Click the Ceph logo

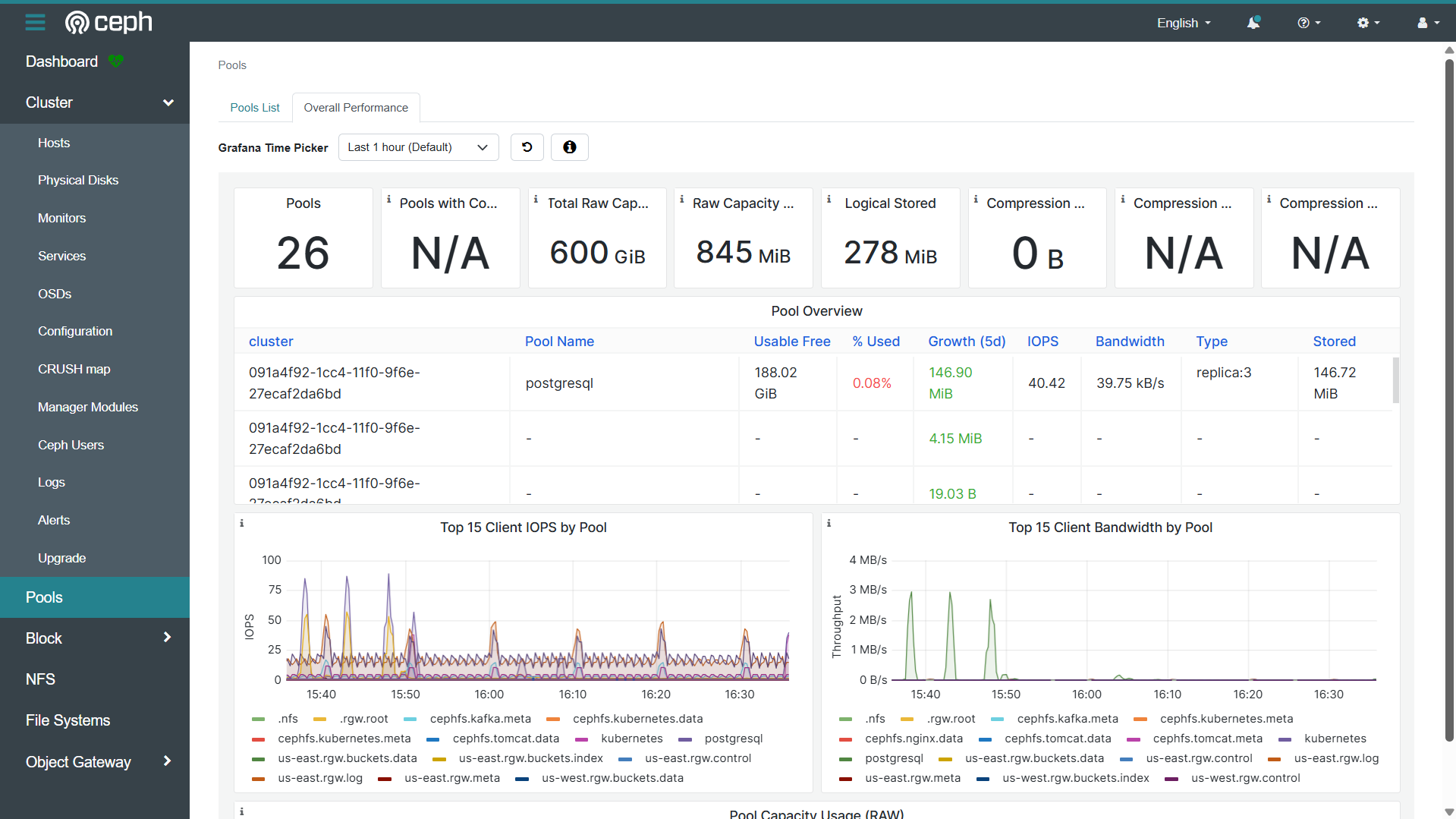(108, 23)
